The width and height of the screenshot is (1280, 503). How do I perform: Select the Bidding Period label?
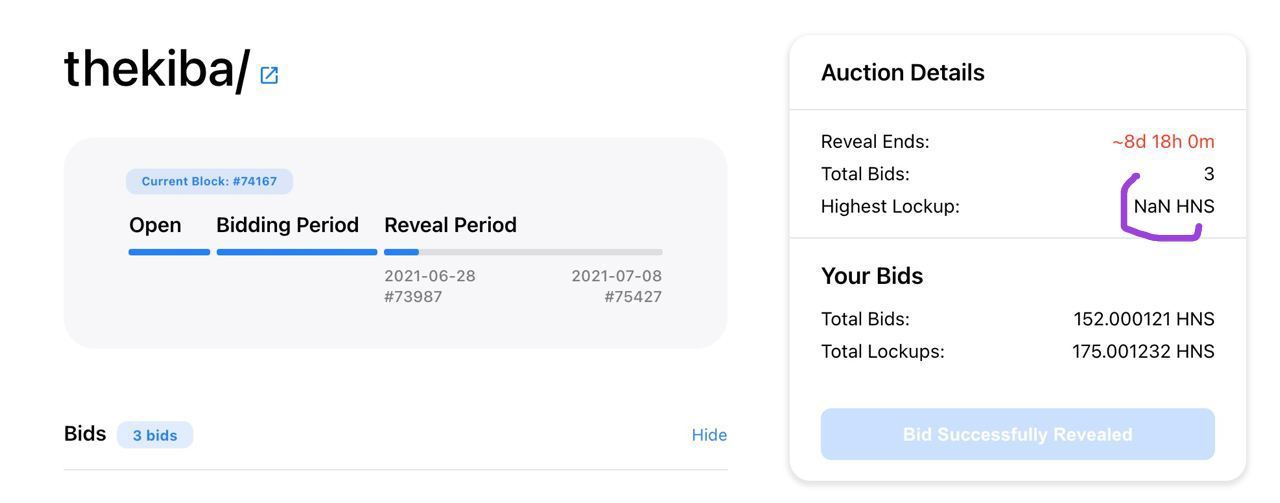(287, 225)
